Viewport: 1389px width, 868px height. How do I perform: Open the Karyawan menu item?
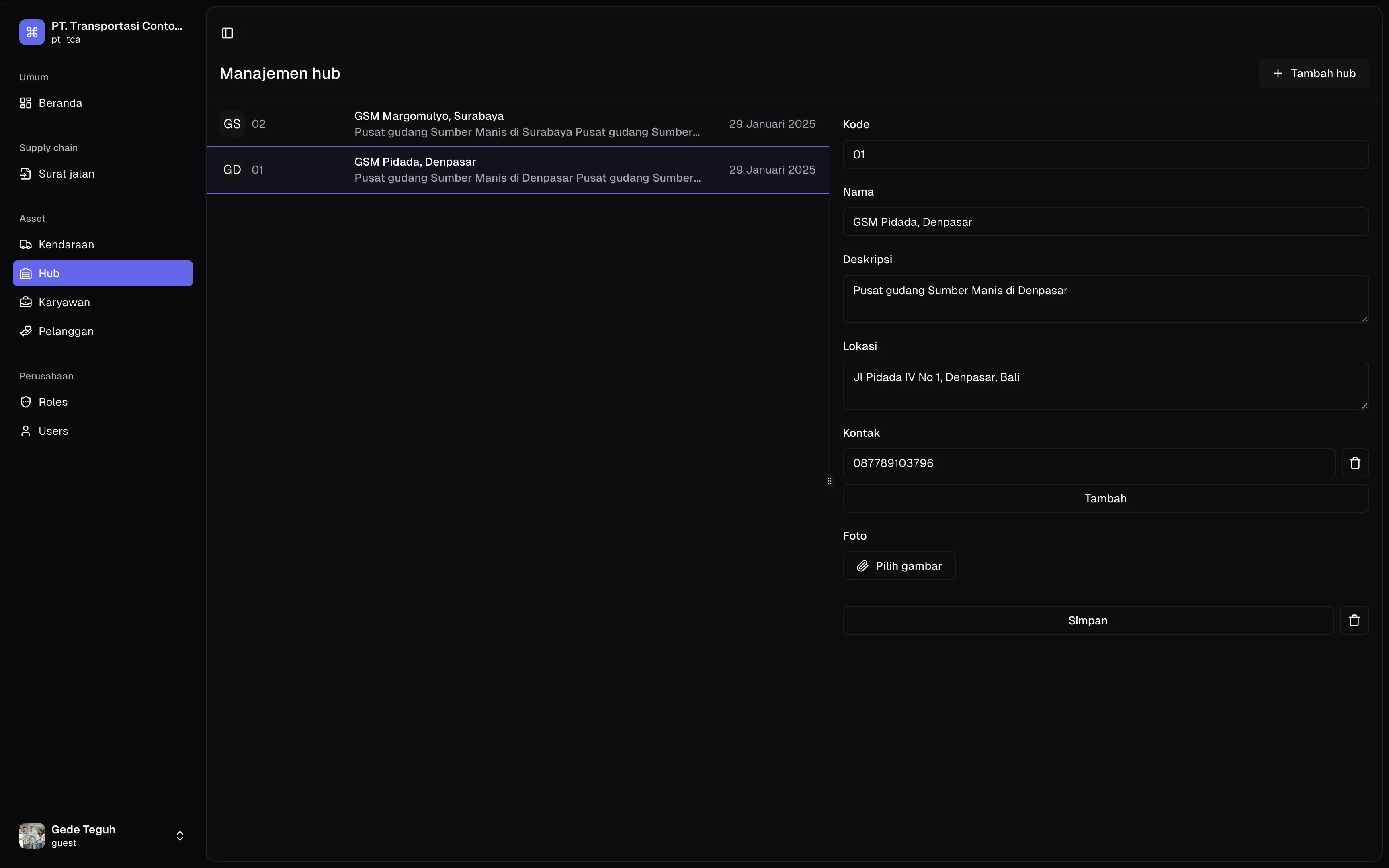tap(64, 303)
